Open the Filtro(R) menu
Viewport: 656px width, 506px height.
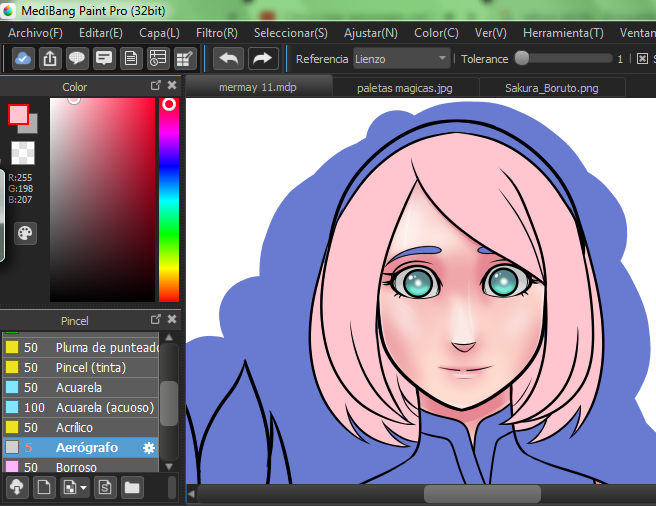[x=217, y=33]
